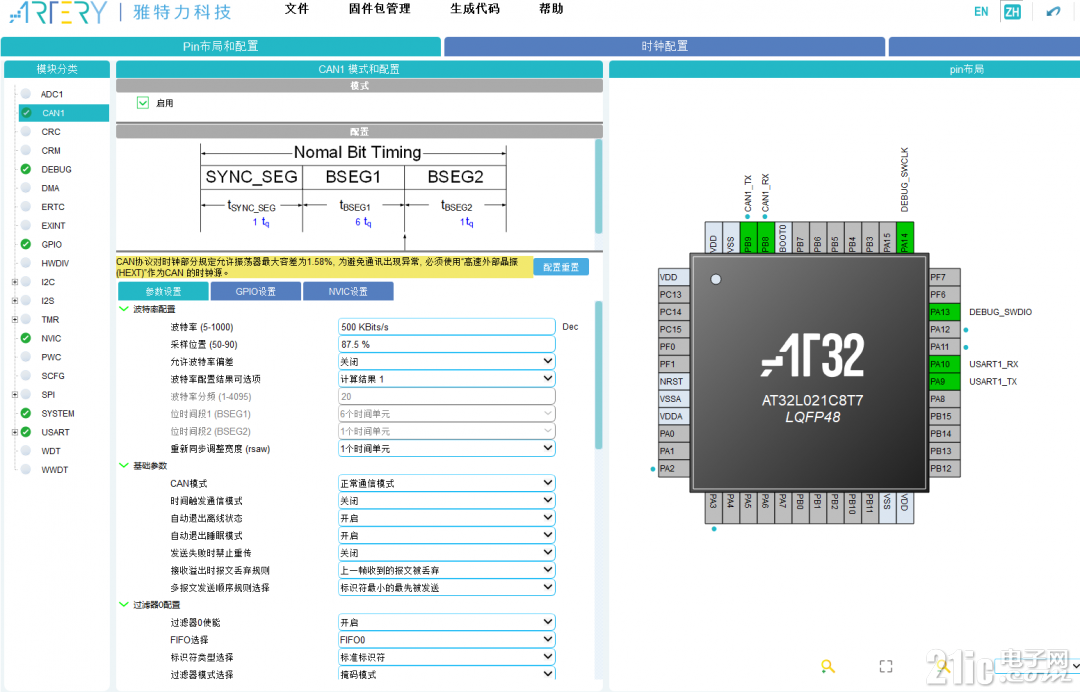Click the PF7 pin on the chip
Image resolution: width=1080 pixels, height=692 pixels.
(x=944, y=277)
